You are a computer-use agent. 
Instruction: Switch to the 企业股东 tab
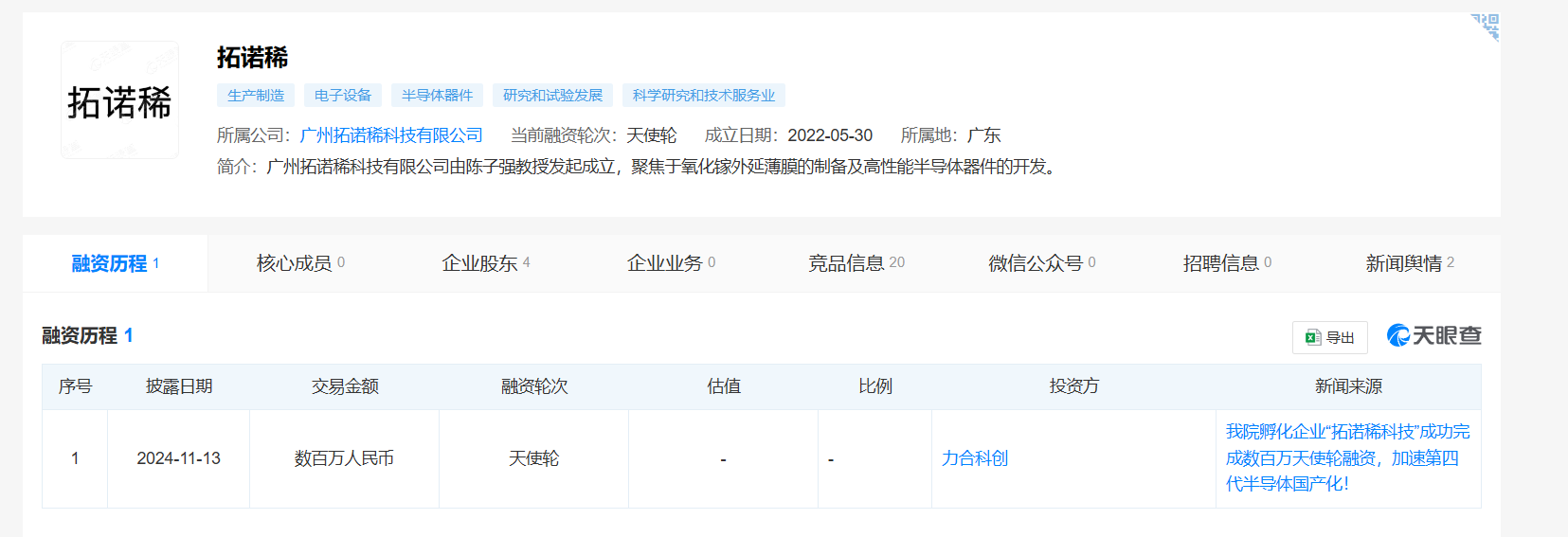tap(485, 263)
